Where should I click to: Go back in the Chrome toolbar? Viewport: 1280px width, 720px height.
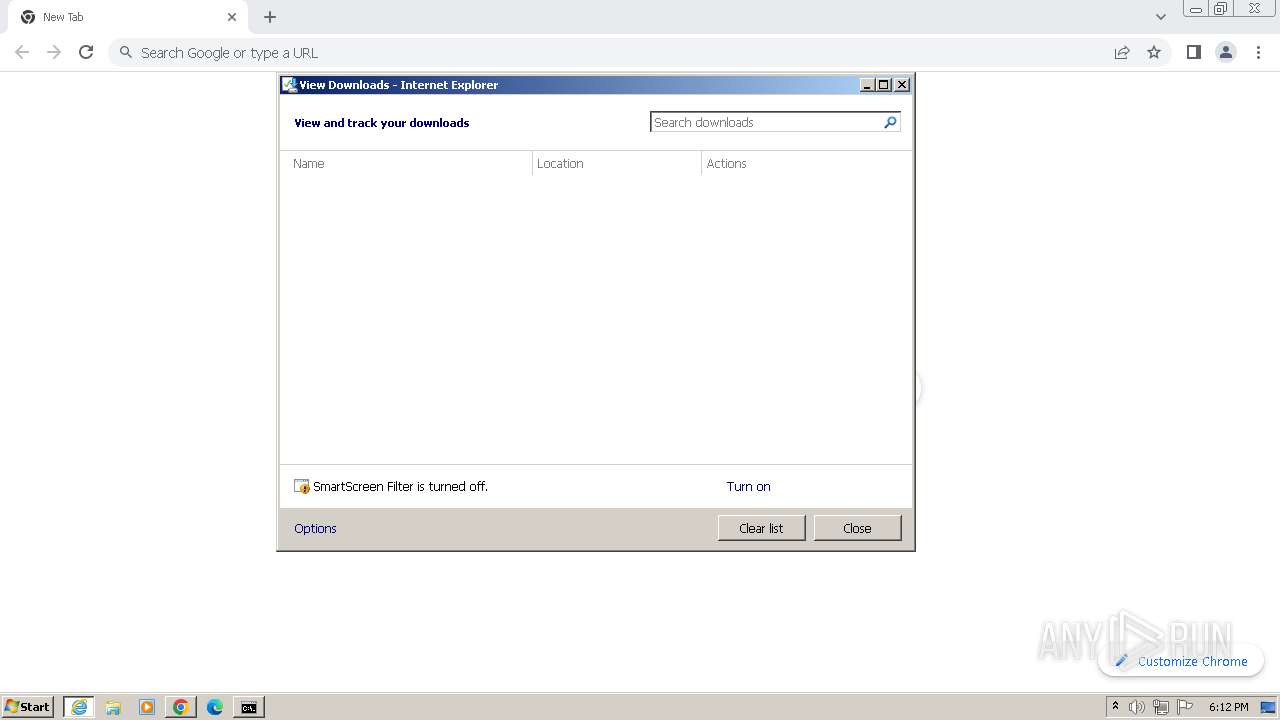point(22,52)
